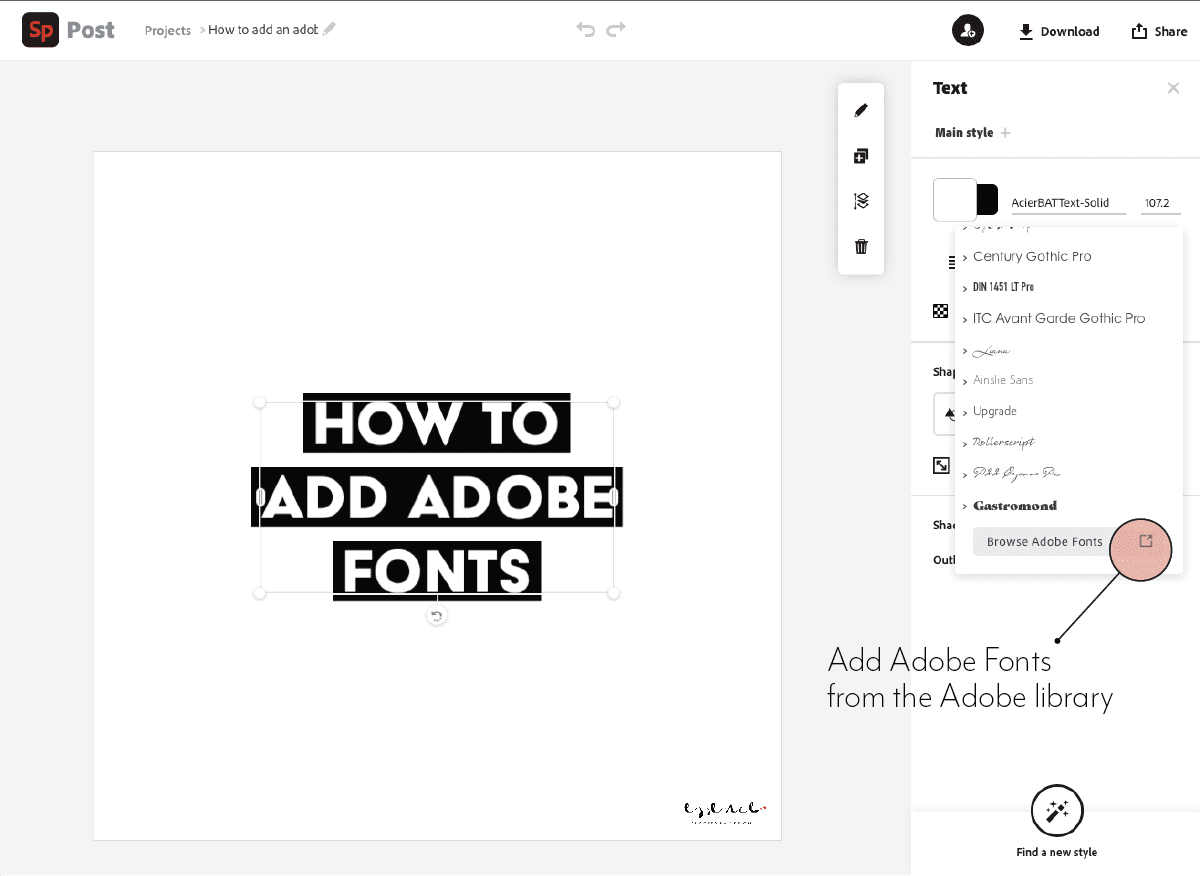Click Browse Adobe Fonts
Image resolution: width=1200 pixels, height=876 pixels.
[x=1043, y=541]
